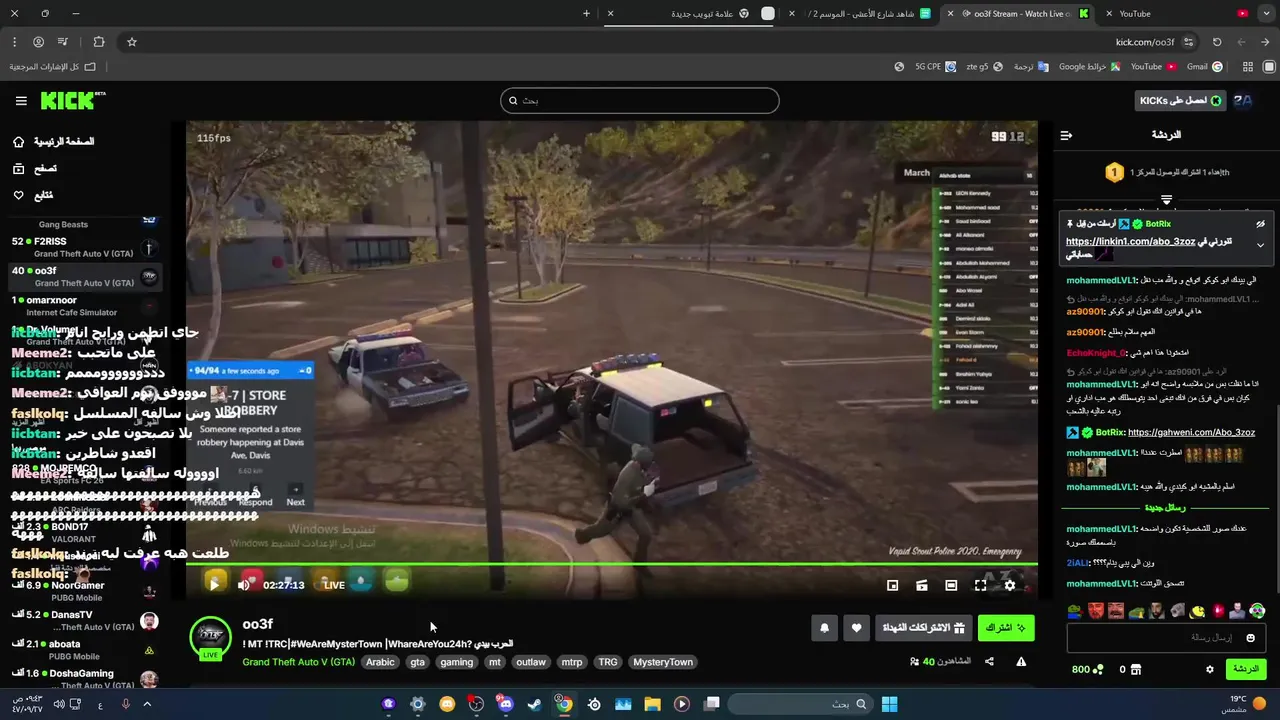The height and width of the screenshot is (720, 1280).
Task: Report the stream via warning icon
Action: tap(1021, 662)
